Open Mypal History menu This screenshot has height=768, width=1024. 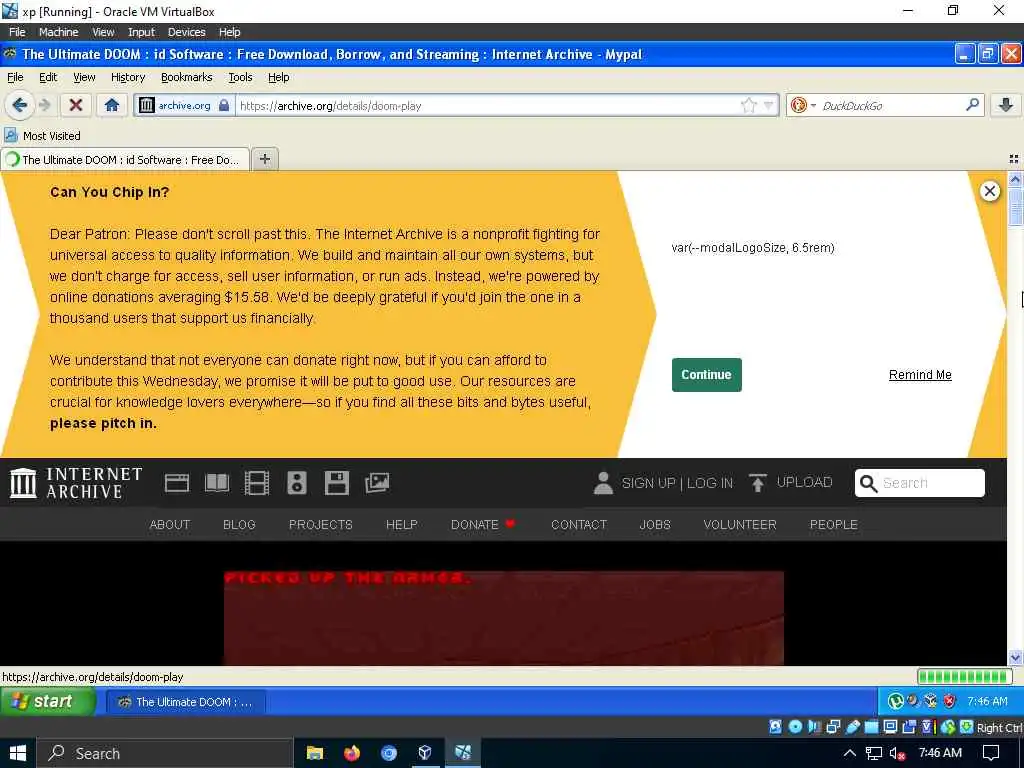(128, 77)
